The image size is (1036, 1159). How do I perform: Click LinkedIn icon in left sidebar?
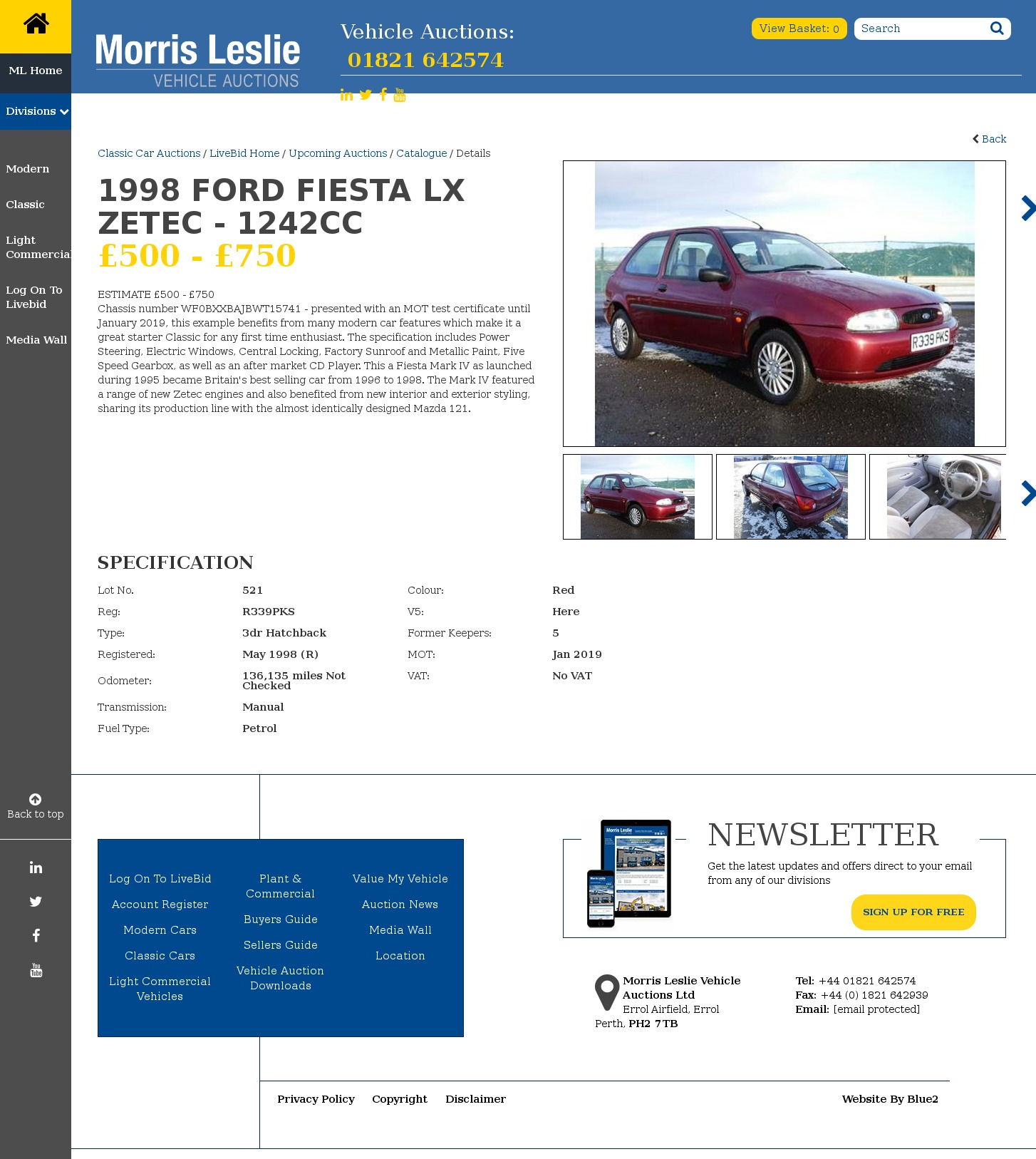point(36,867)
